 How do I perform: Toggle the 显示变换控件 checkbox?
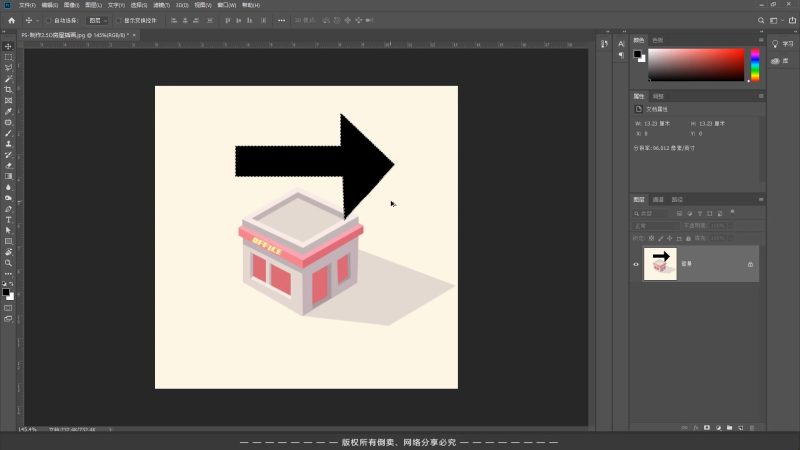tap(118, 20)
